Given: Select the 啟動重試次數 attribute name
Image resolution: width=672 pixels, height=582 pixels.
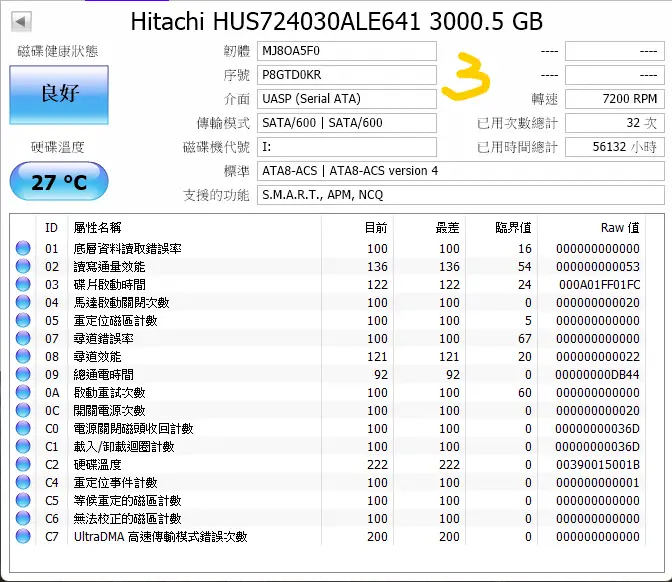Looking at the screenshot, I should [x=109, y=393].
